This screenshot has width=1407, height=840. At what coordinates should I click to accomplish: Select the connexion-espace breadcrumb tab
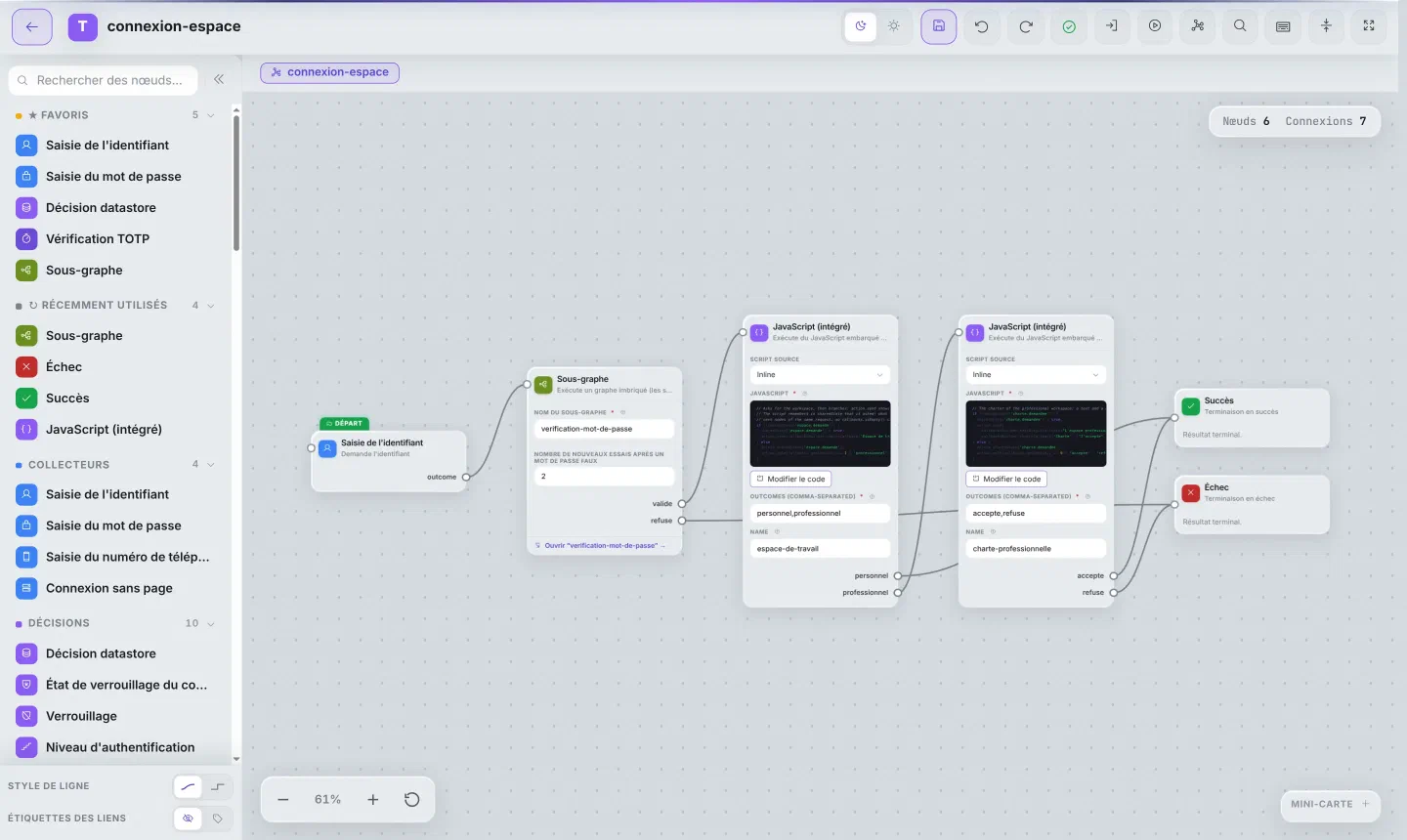[x=330, y=72]
